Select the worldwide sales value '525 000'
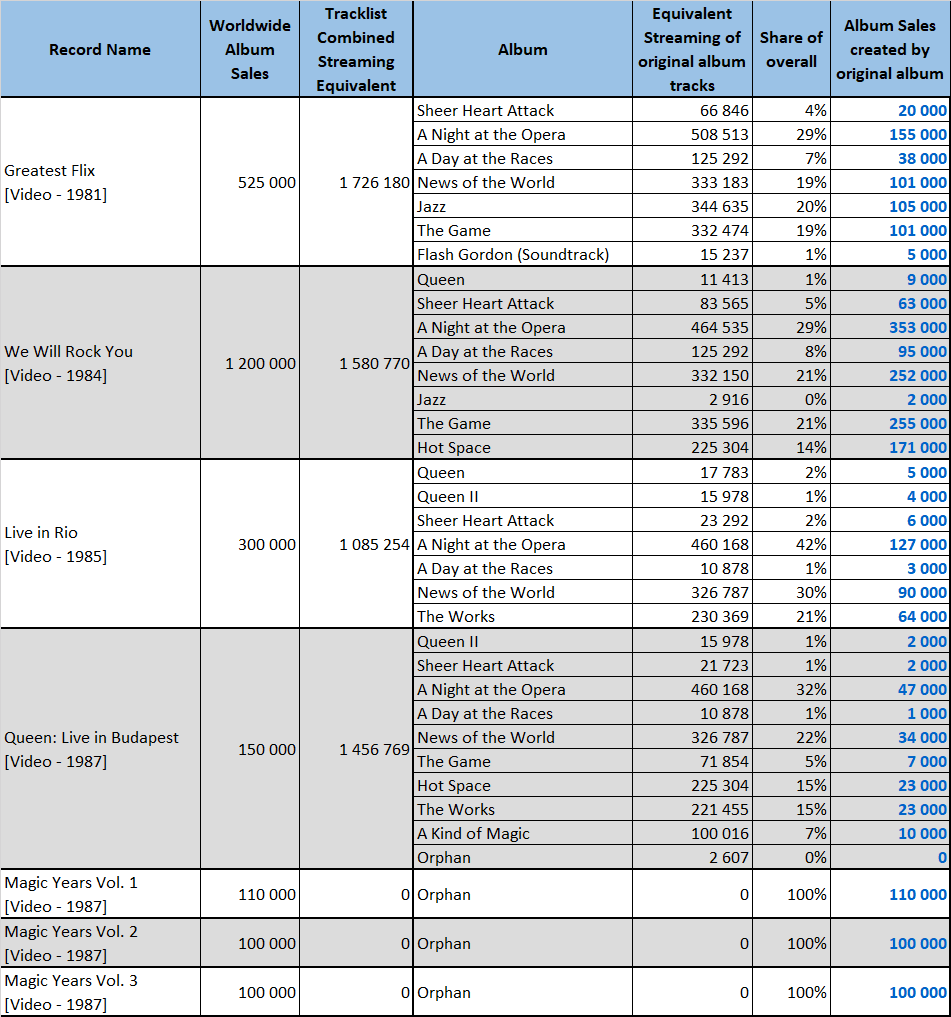This screenshot has width=951, height=1017. pos(267,183)
